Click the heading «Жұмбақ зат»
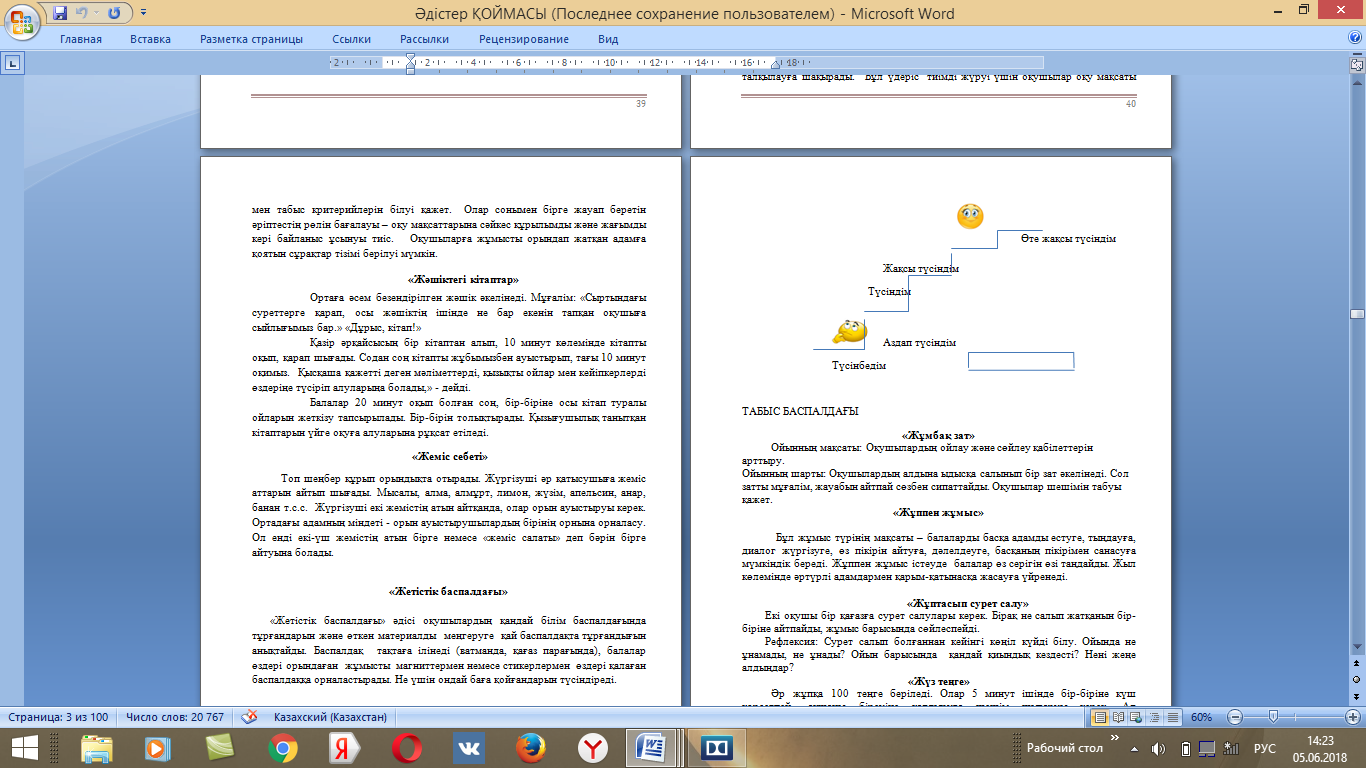This screenshot has width=1366, height=768. (938, 435)
